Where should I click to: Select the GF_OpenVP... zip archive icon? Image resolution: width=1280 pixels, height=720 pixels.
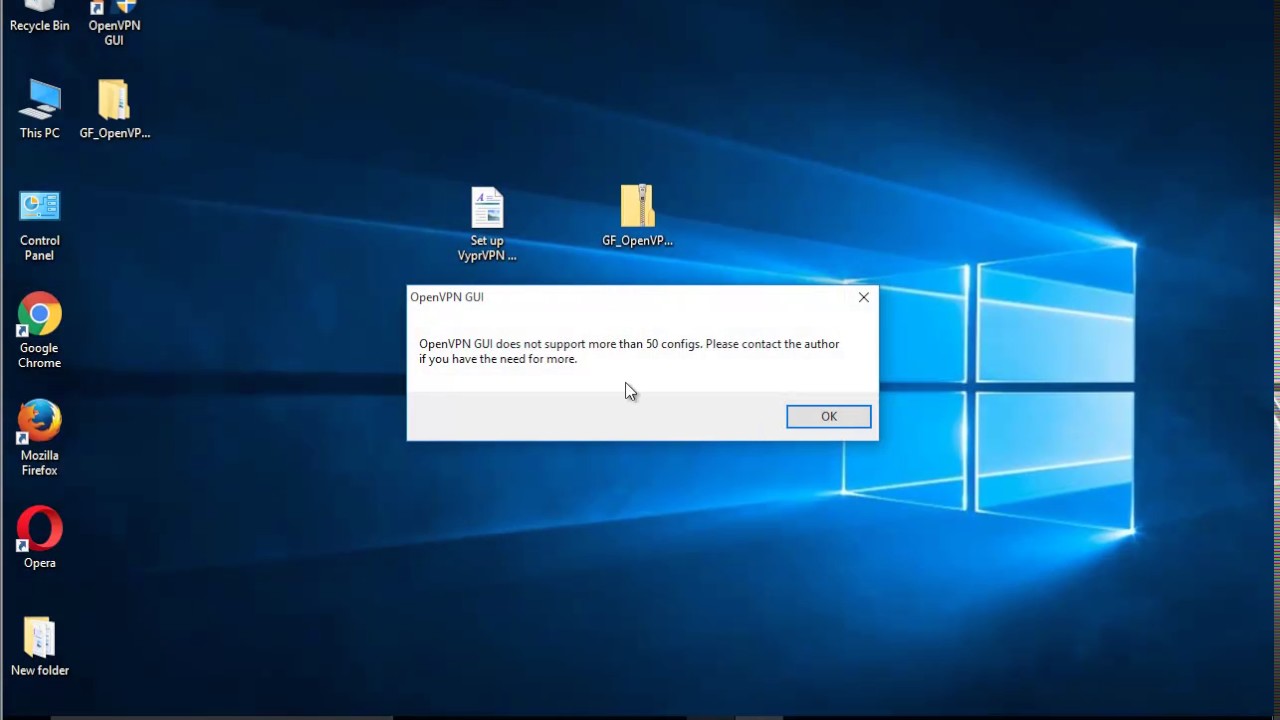(637, 216)
